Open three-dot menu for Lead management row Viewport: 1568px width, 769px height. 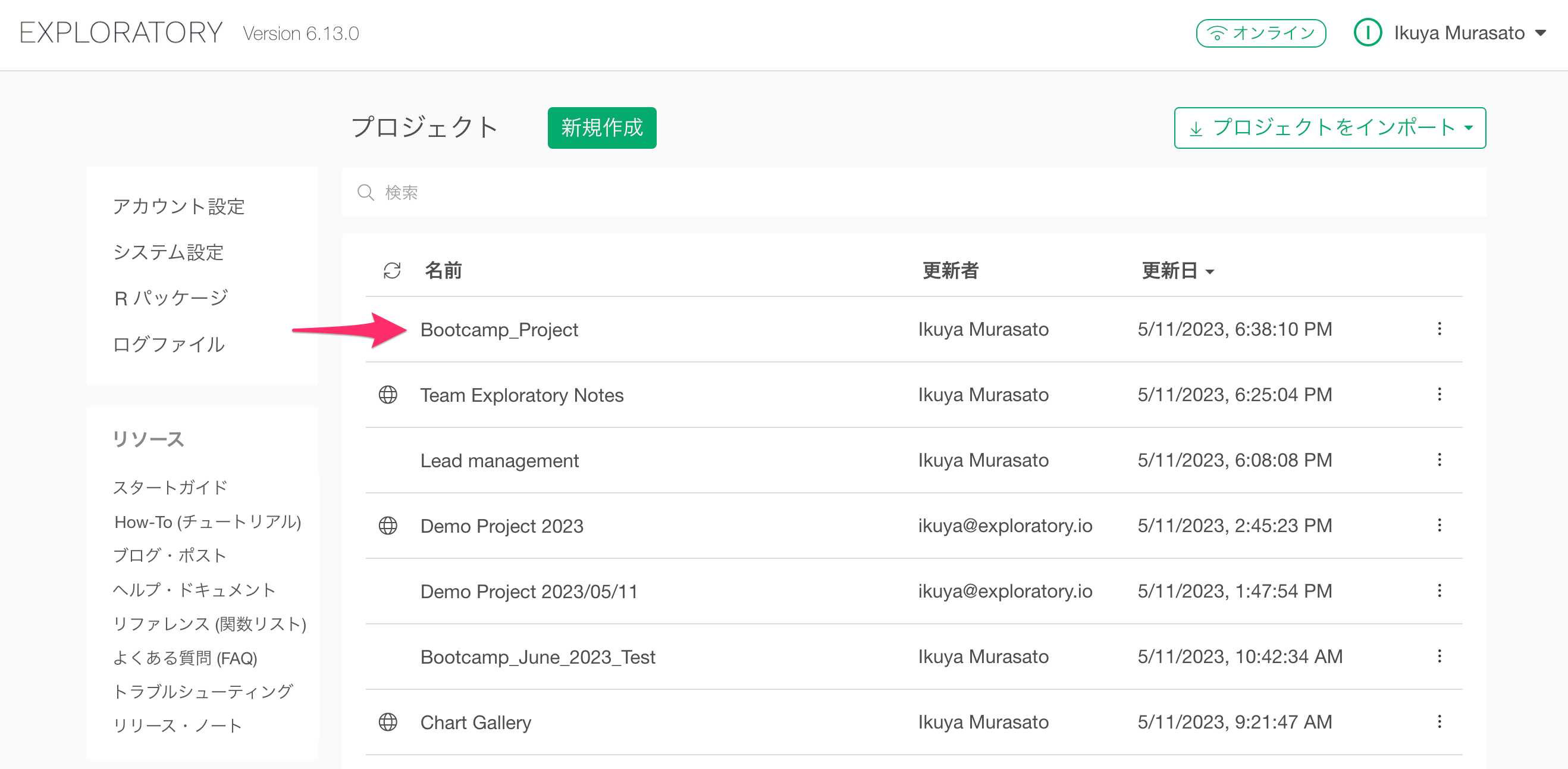1439,459
